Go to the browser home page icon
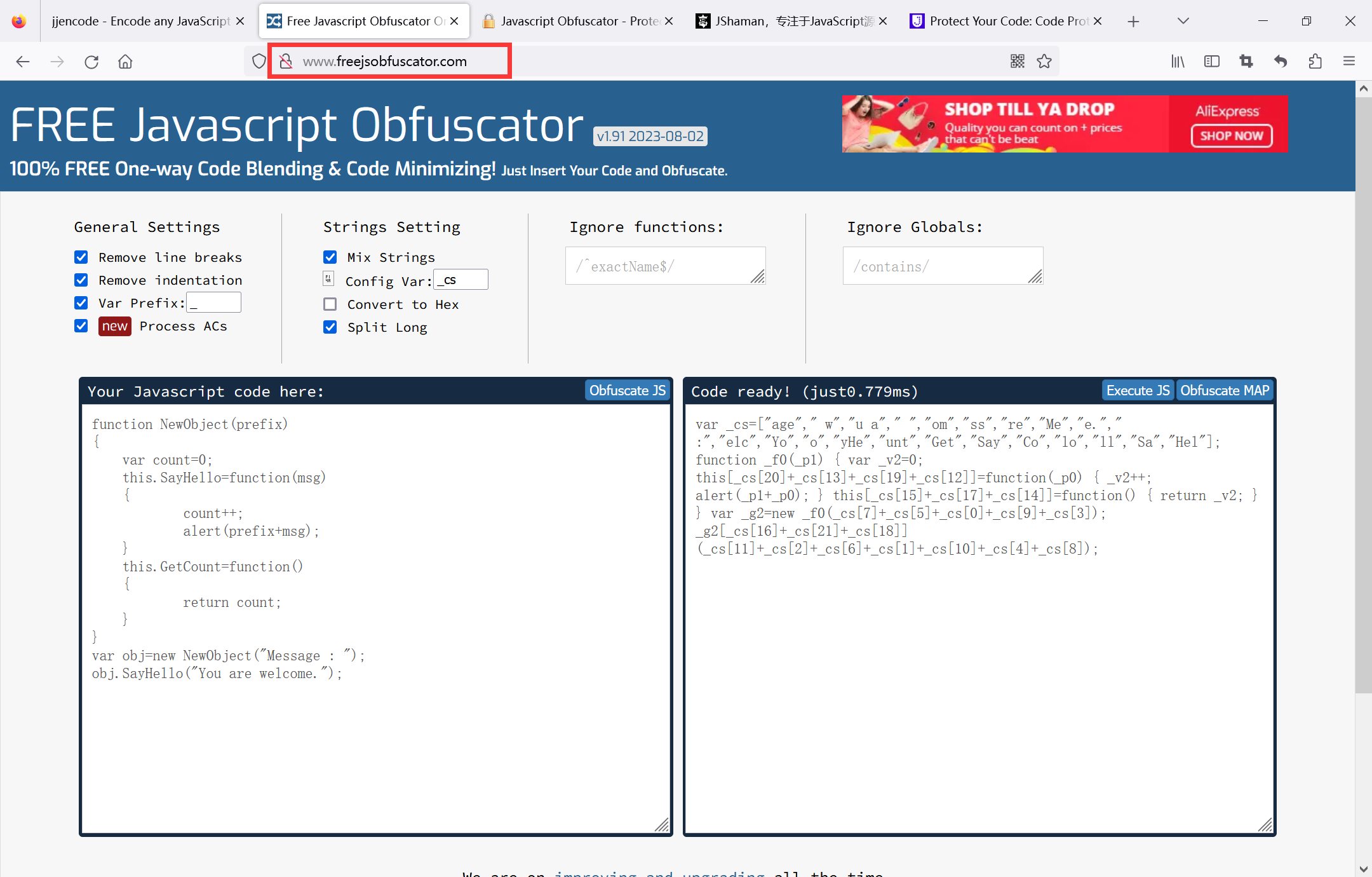 coord(125,62)
